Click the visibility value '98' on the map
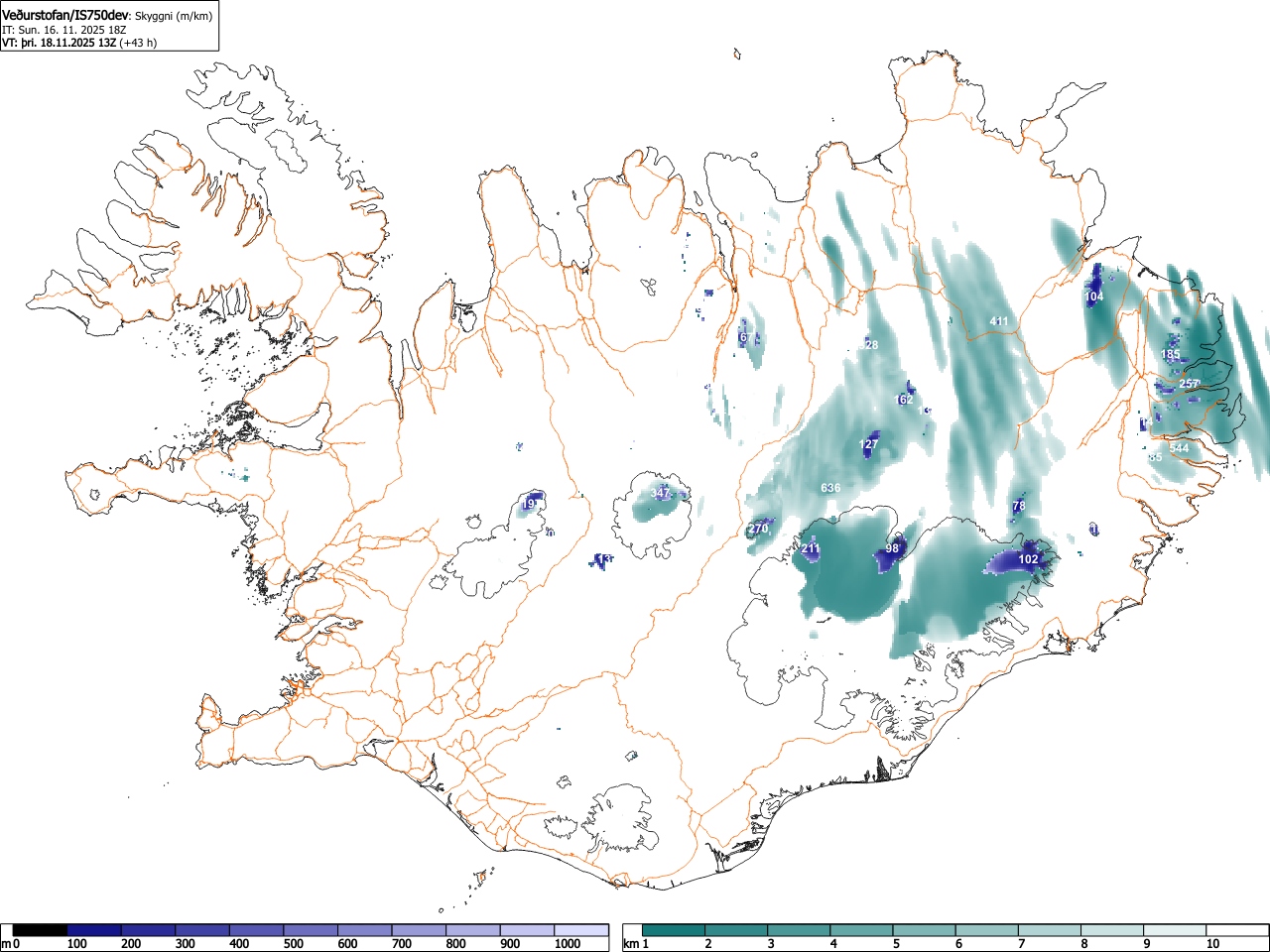 892,548
